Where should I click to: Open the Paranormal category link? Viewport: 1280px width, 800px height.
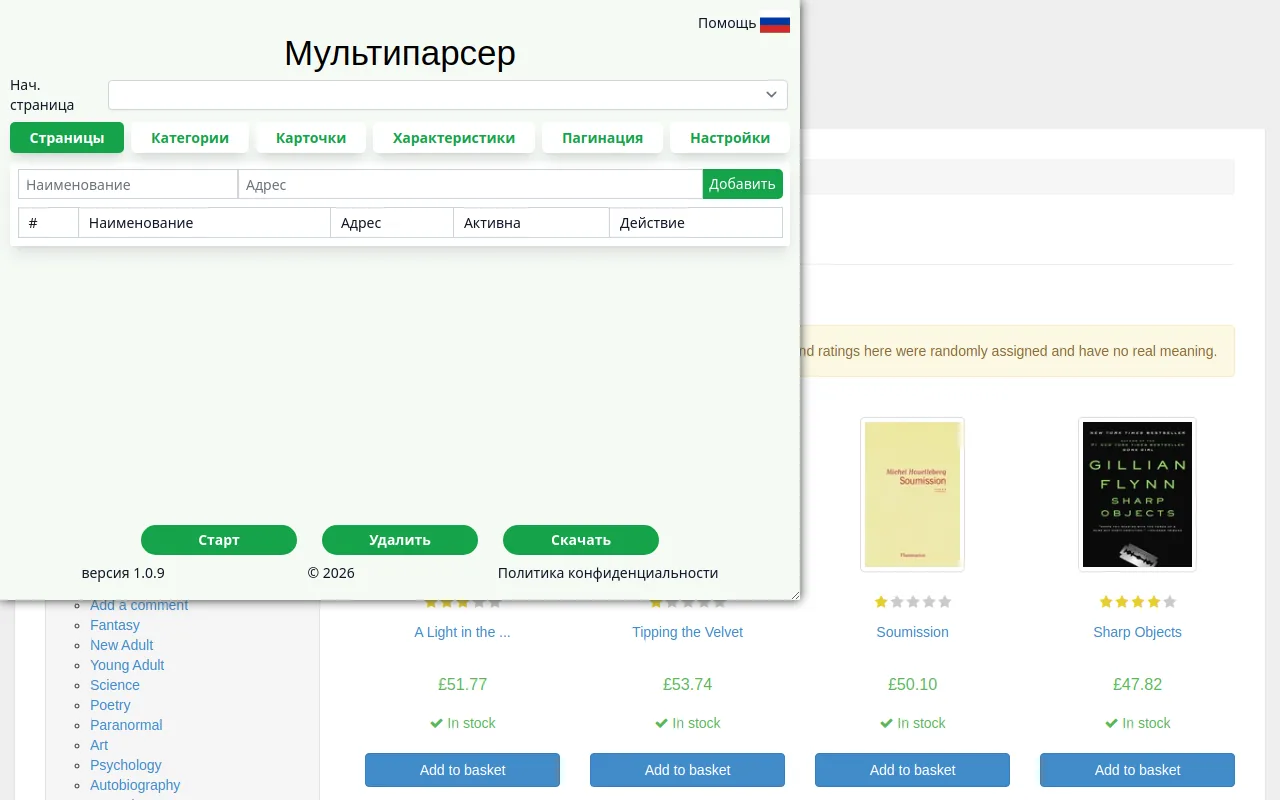coord(126,725)
